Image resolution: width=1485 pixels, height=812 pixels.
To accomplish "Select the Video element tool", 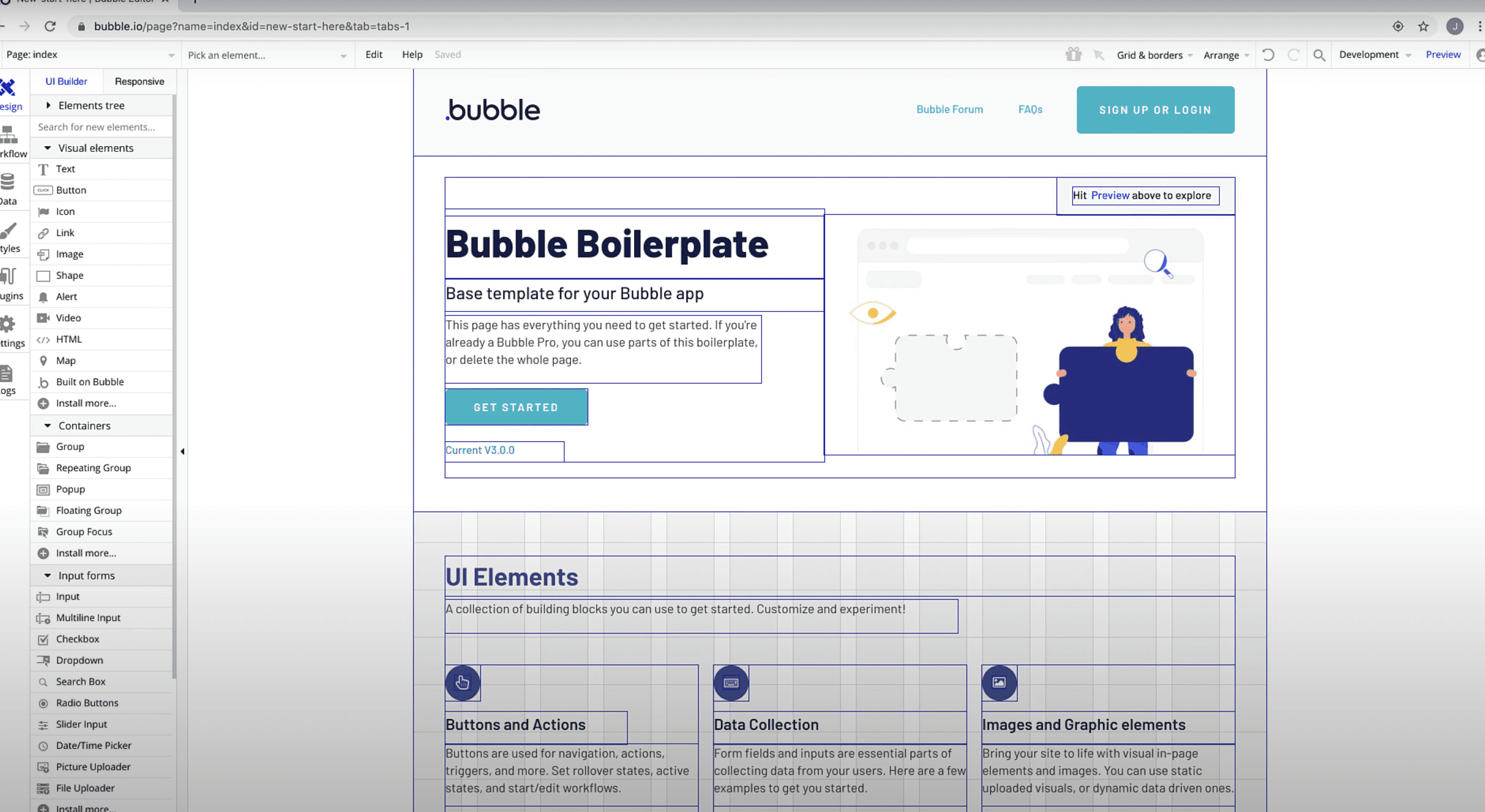I will [x=102, y=318].
